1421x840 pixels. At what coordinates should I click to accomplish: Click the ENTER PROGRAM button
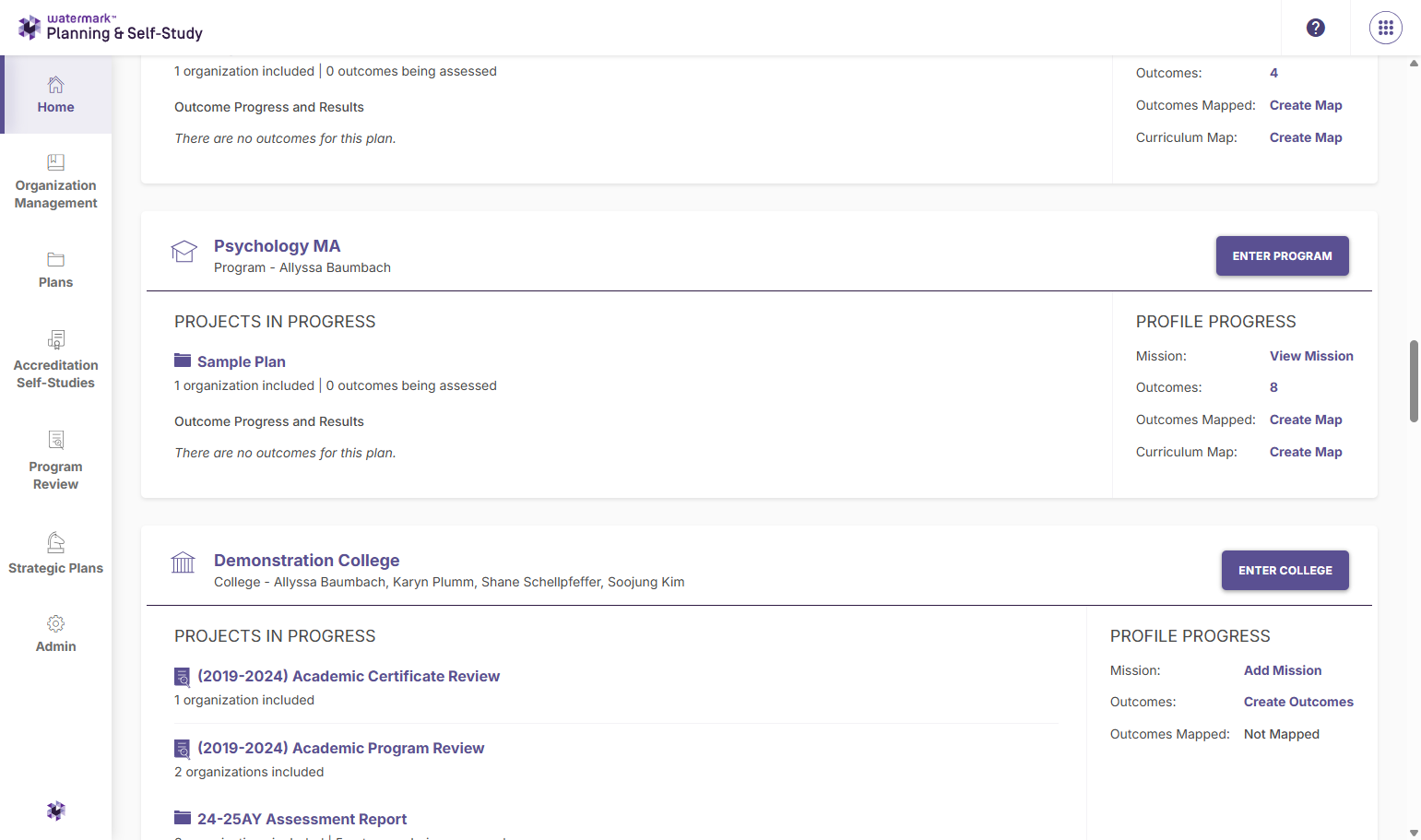pos(1283,256)
